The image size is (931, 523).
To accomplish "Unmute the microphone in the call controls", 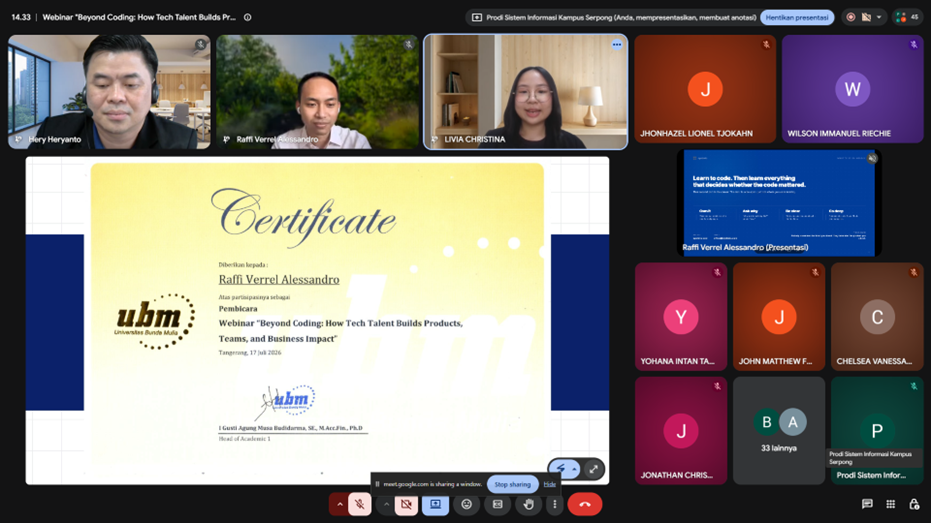I will click(360, 504).
